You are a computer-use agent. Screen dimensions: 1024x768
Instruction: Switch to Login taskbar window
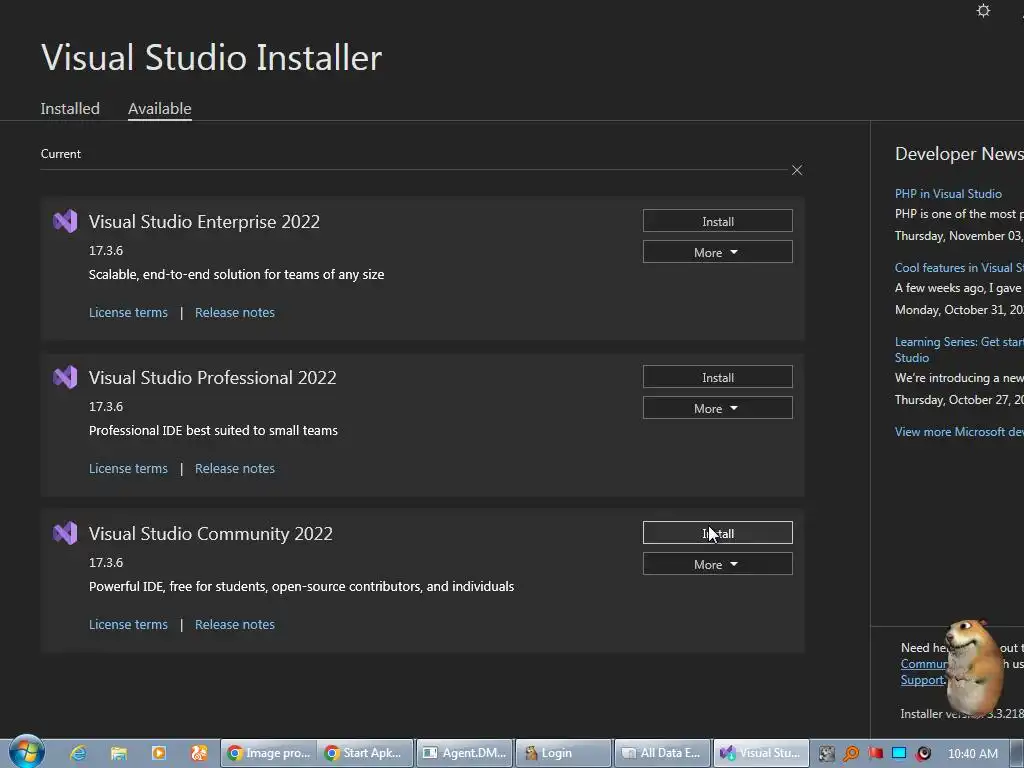coord(563,753)
